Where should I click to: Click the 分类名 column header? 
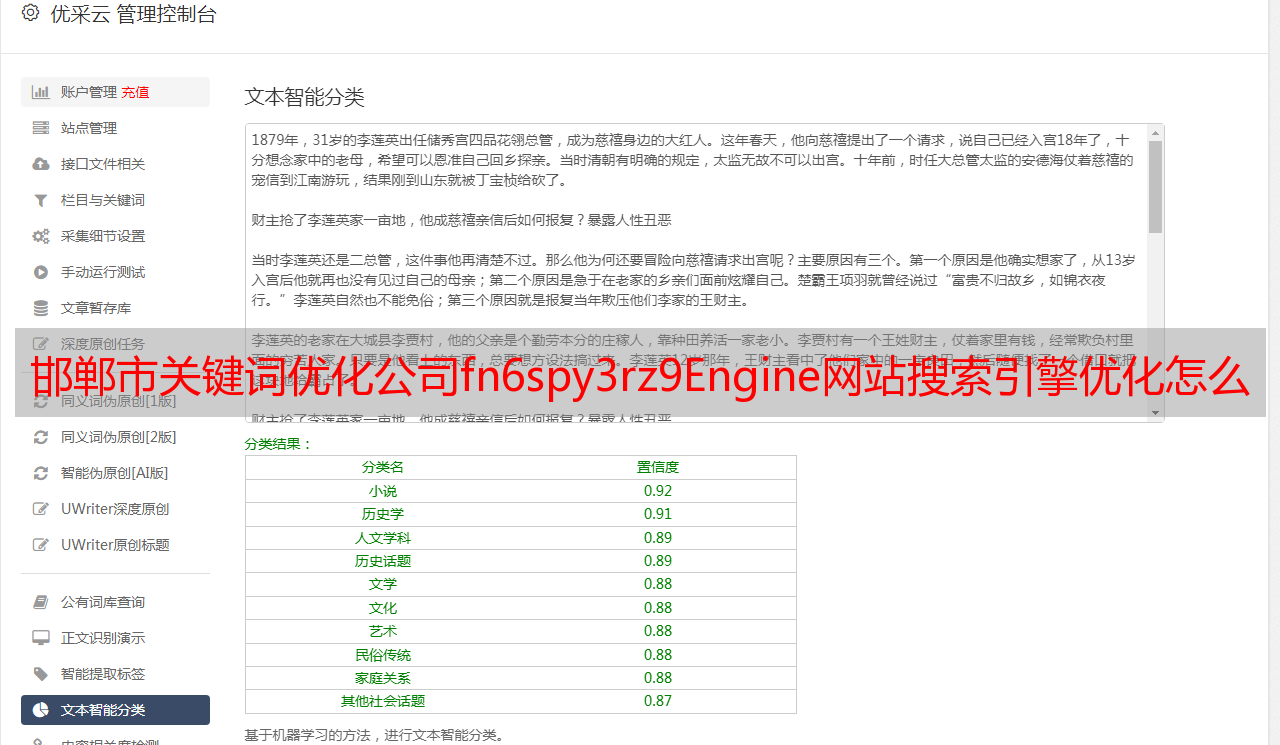click(x=383, y=467)
